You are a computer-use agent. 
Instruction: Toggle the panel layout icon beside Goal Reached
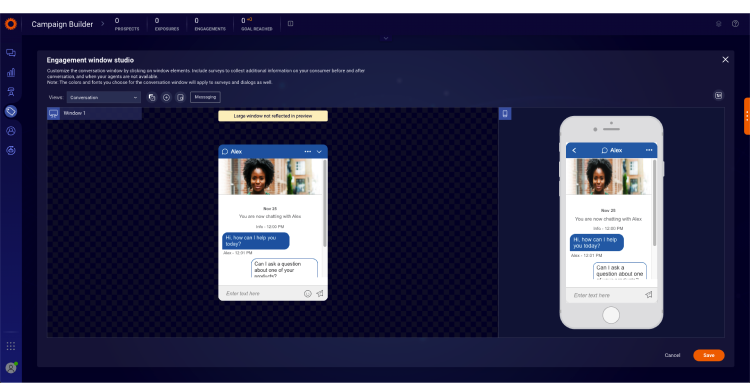click(290, 23)
